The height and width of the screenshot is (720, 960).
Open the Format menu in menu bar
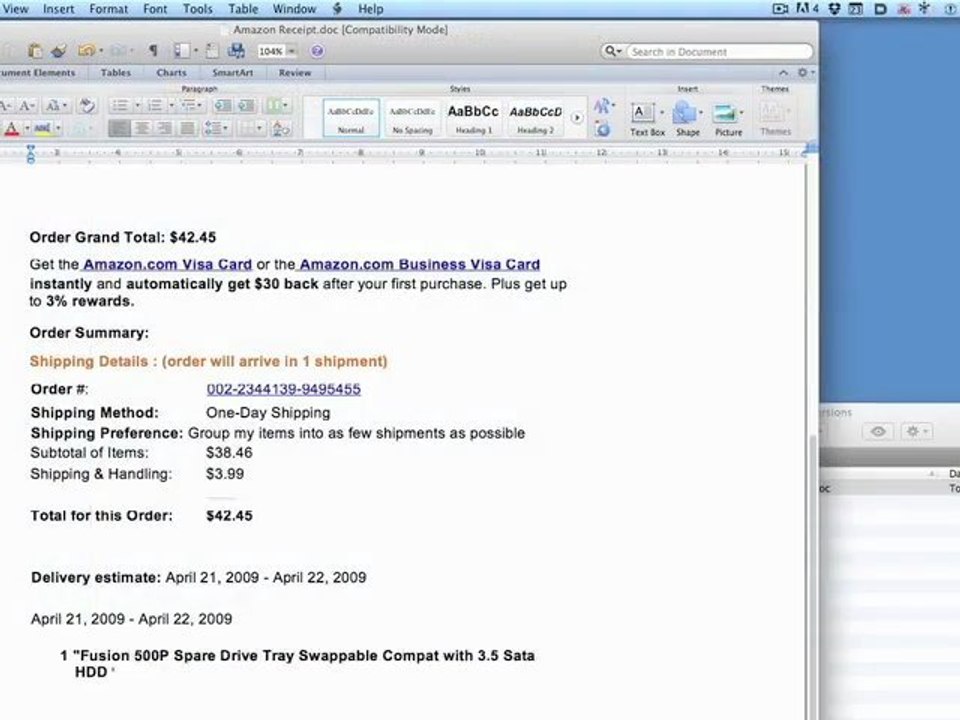[108, 9]
